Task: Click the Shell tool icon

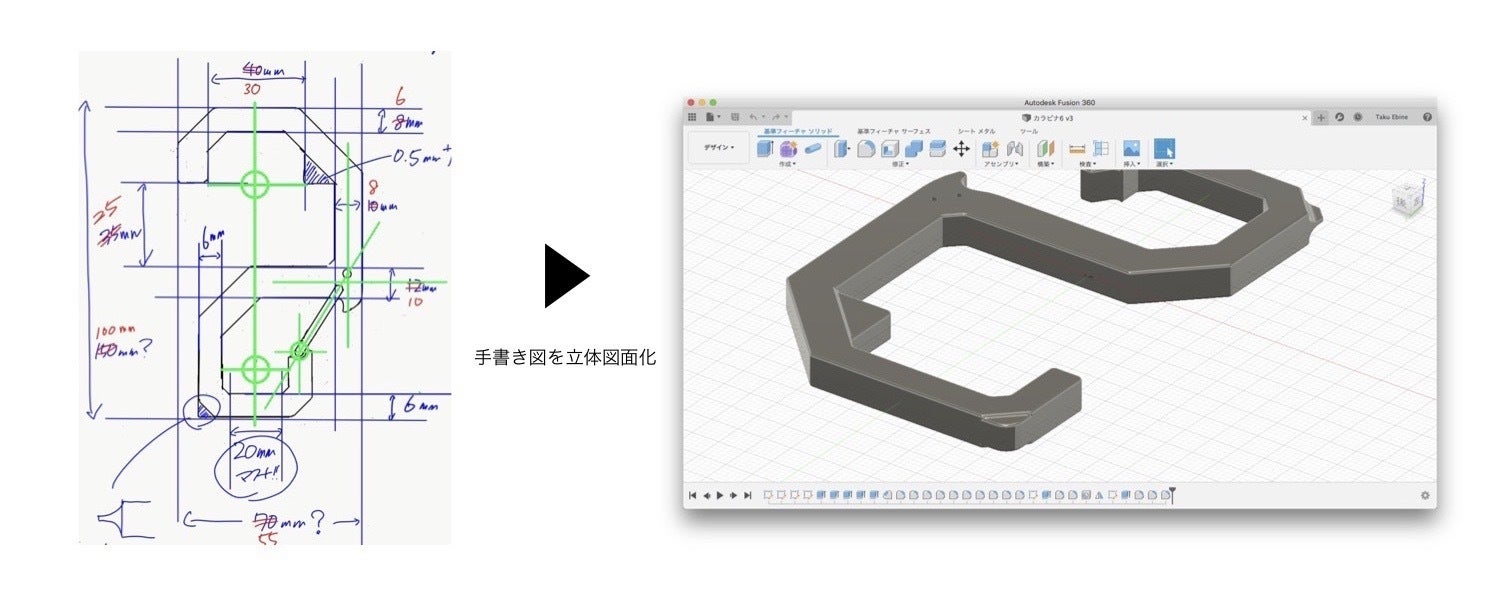Action: click(x=890, y=149)
